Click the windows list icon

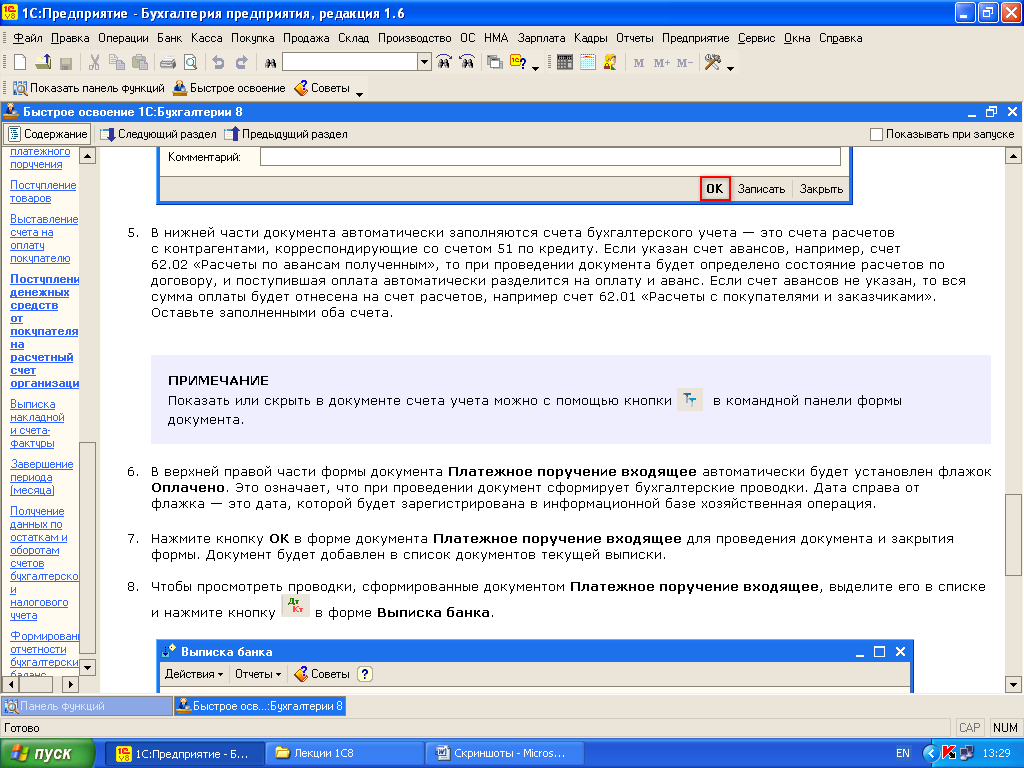pos(495,63)
